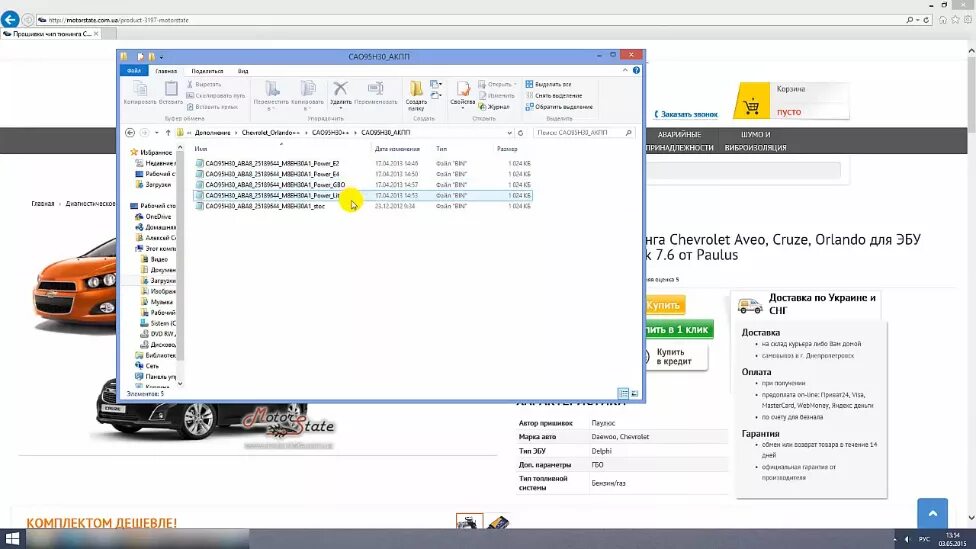Click browser back arrow in Internet Explorer
Screen dimensions: 976x549
coord(10,19)
